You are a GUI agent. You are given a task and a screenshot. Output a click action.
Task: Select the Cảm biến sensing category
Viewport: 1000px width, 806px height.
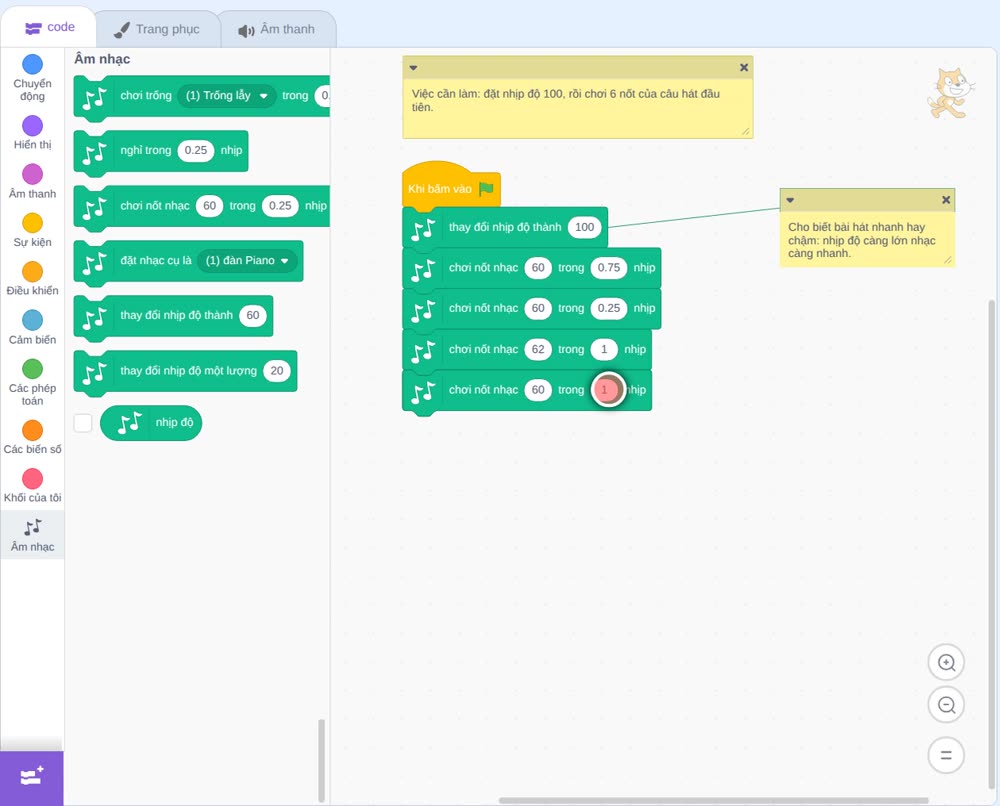32,328
